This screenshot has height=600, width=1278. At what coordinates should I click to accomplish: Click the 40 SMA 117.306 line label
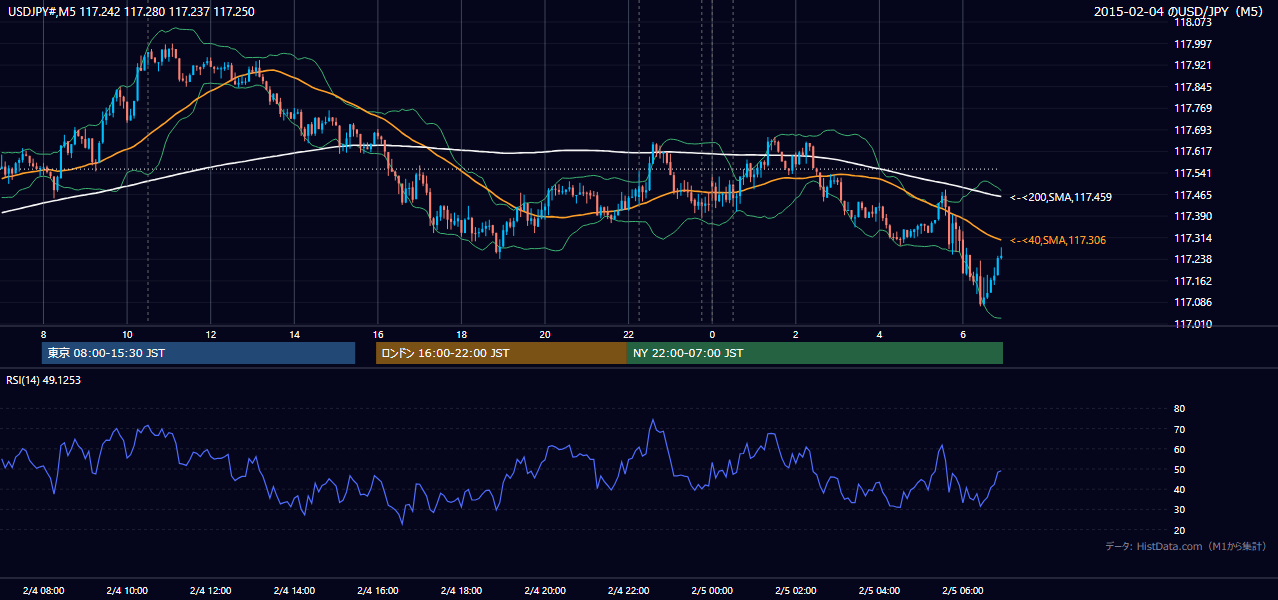(1057, 240)
